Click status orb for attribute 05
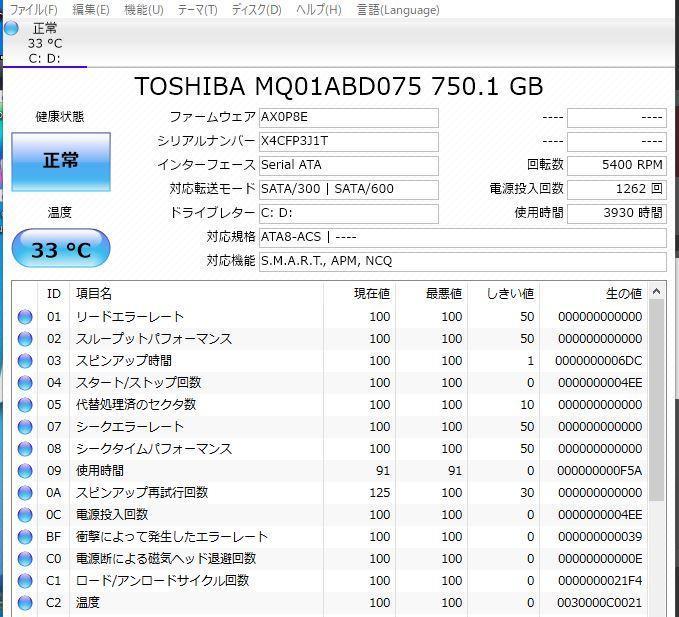The height and width of the screenshot is (617, 679). (x=25, y=405)
